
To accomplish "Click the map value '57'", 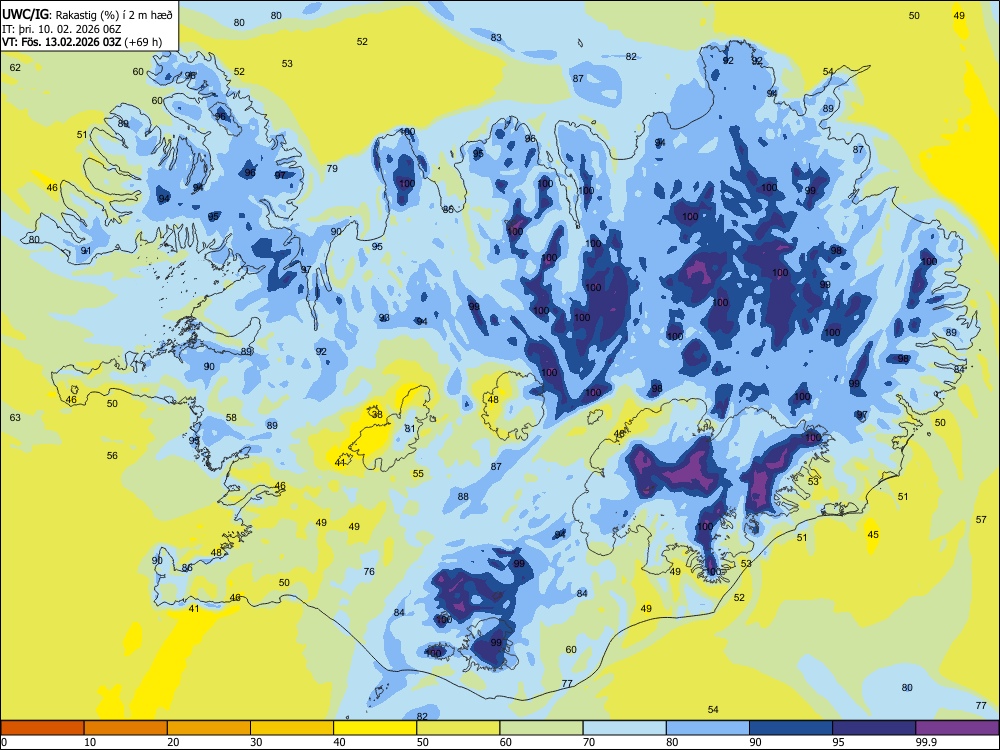I will pyautogui.click(x=982, y=520).
